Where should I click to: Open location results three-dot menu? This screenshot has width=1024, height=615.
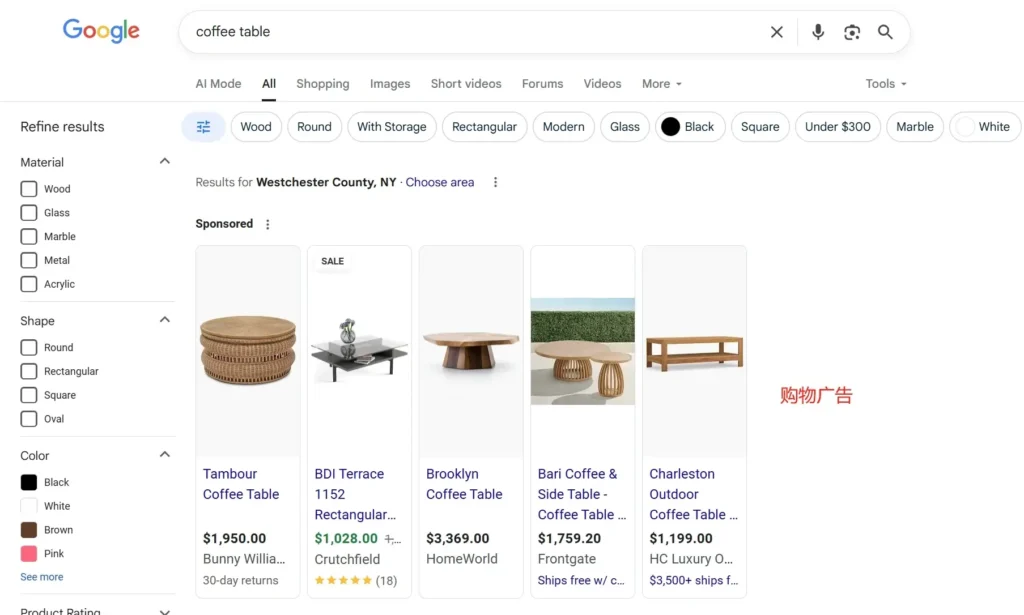[x=495, y=182]
